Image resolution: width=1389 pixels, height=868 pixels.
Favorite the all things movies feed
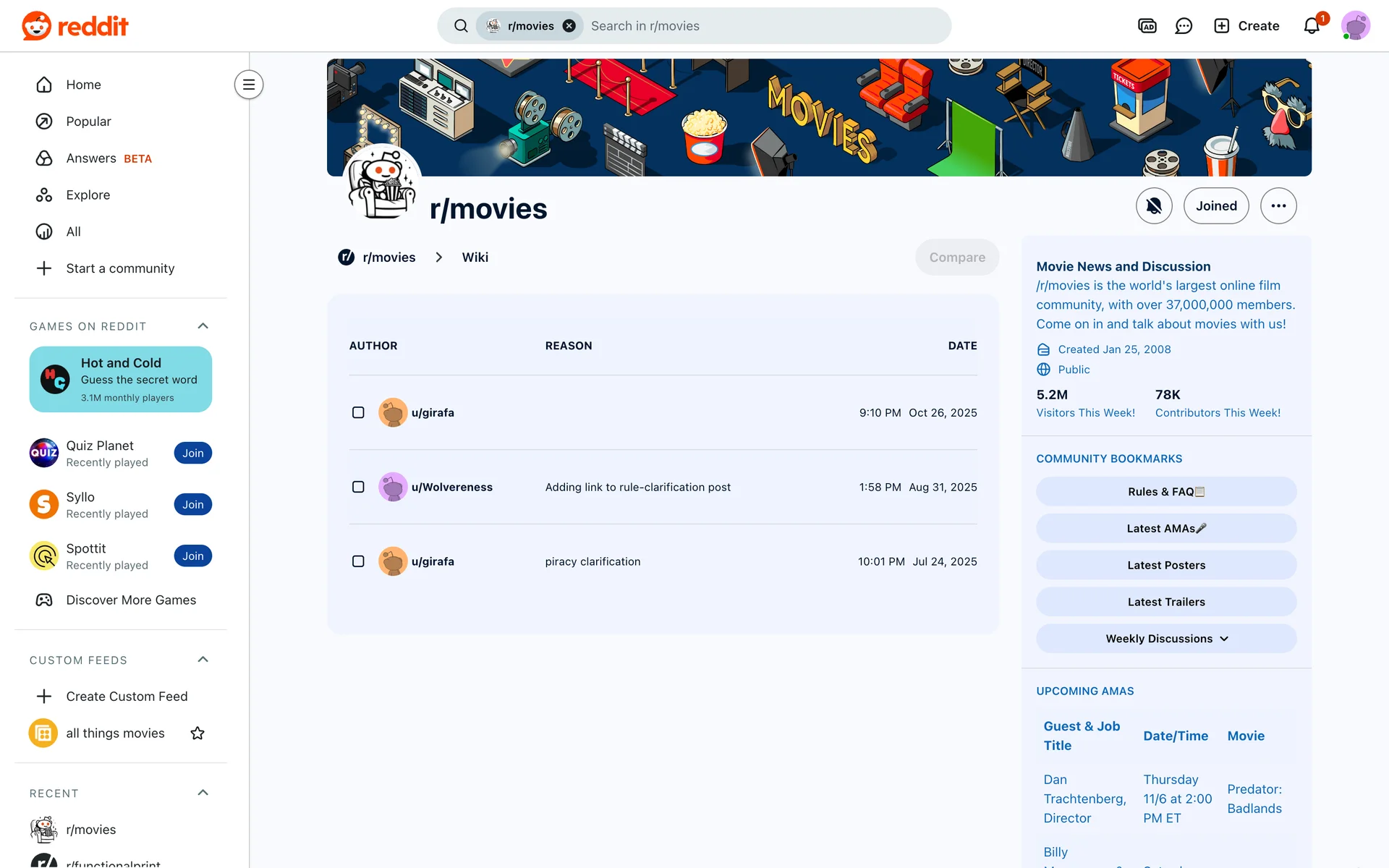197,733
